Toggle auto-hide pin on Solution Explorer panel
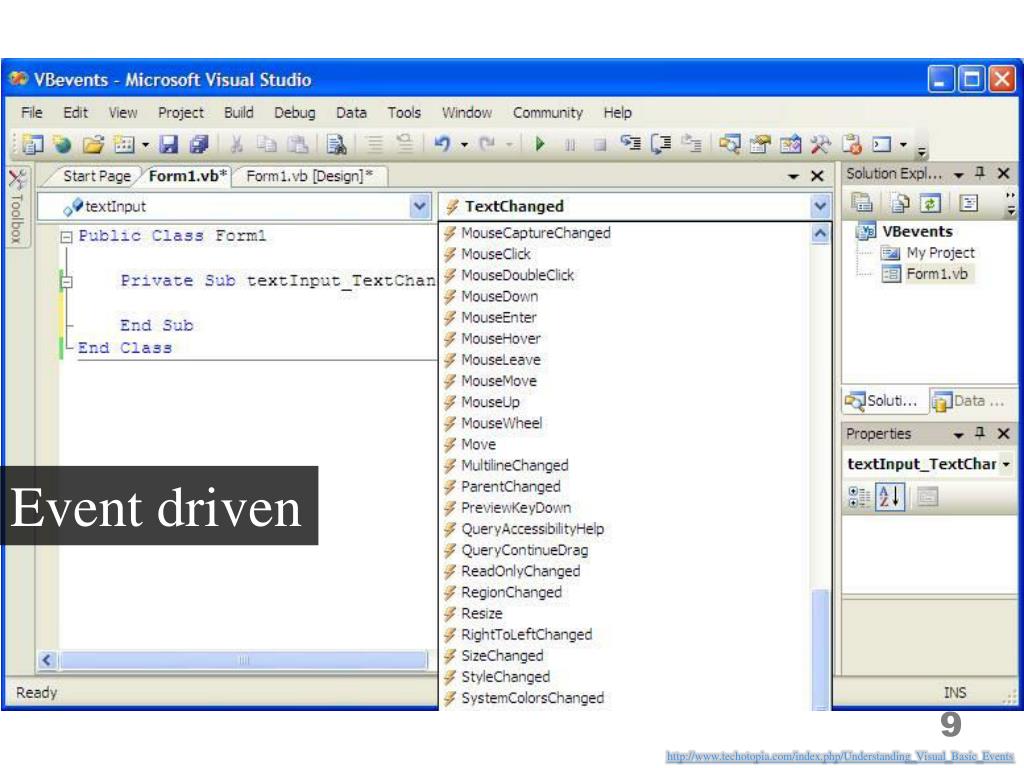The image size is (1024, 768). (980, 172)
